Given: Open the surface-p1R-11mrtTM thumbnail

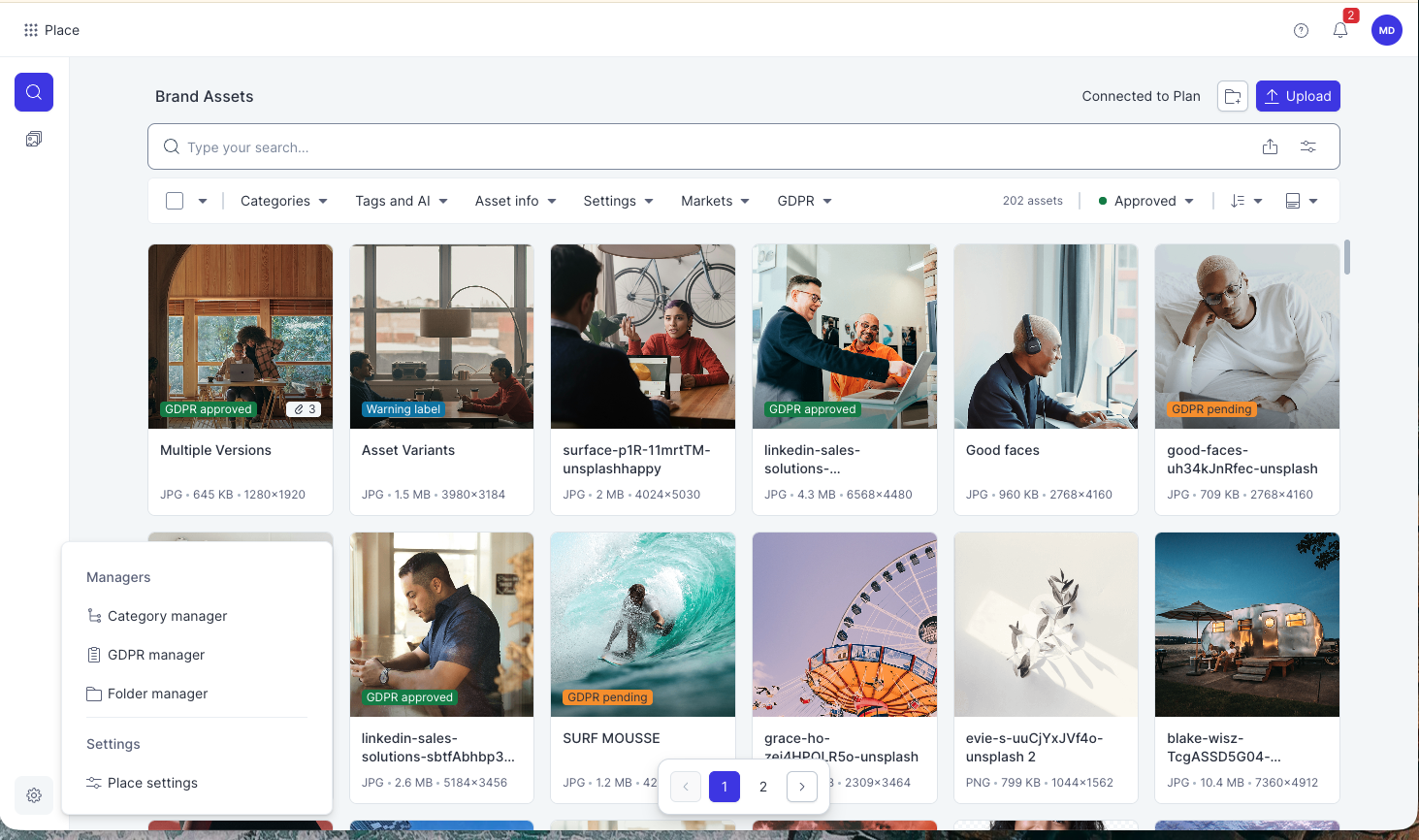Looking at the screenshot, I should 643,337.
